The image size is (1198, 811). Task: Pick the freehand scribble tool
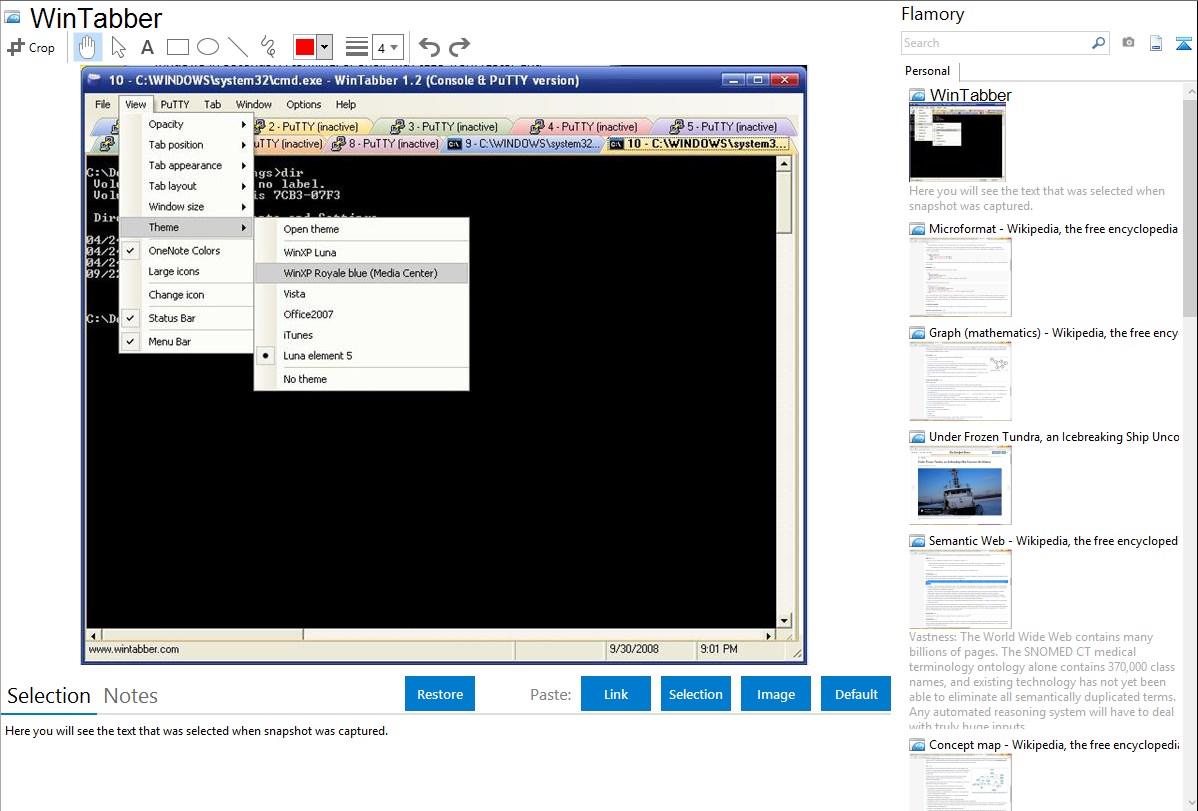(x=268, y=47)
